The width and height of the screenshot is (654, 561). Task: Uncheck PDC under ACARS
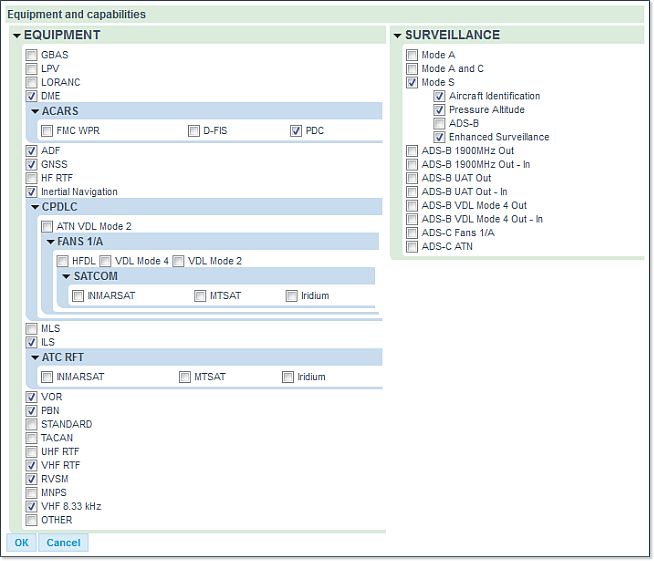[296, 131]
